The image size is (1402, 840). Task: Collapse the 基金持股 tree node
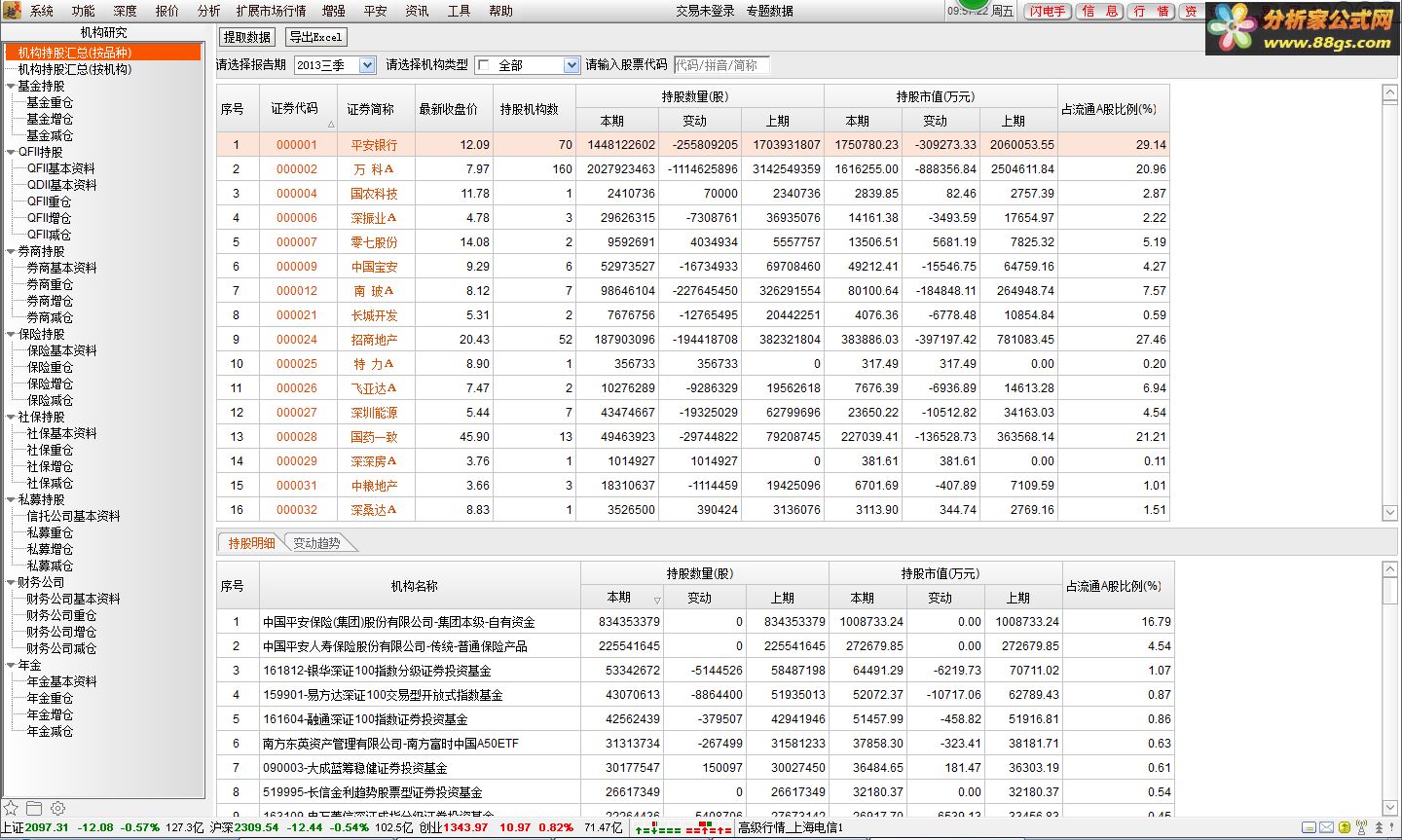coord(11,86)
